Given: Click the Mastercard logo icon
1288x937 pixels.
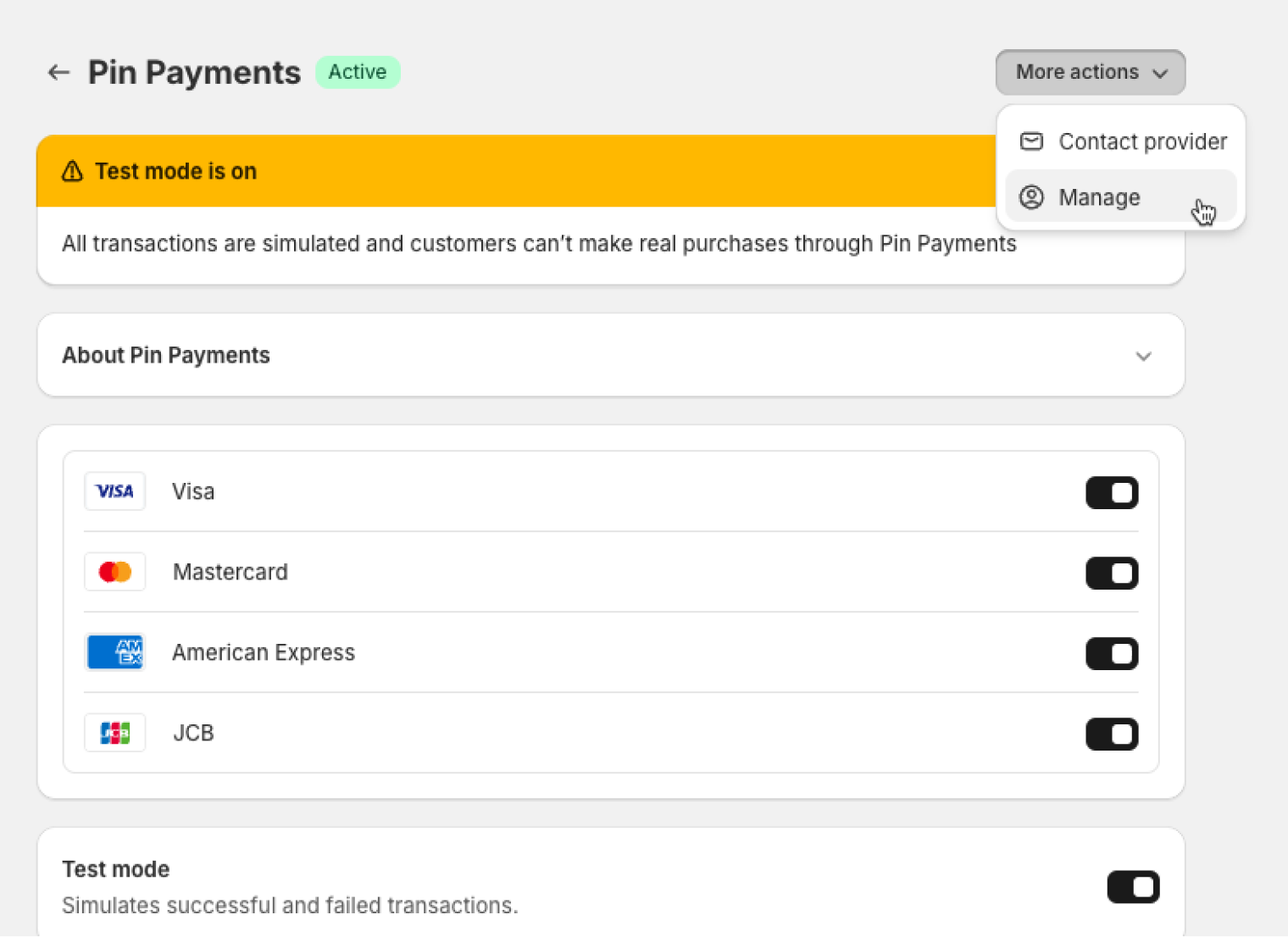Looking at the screenshot, I should (x=115, y=572).
